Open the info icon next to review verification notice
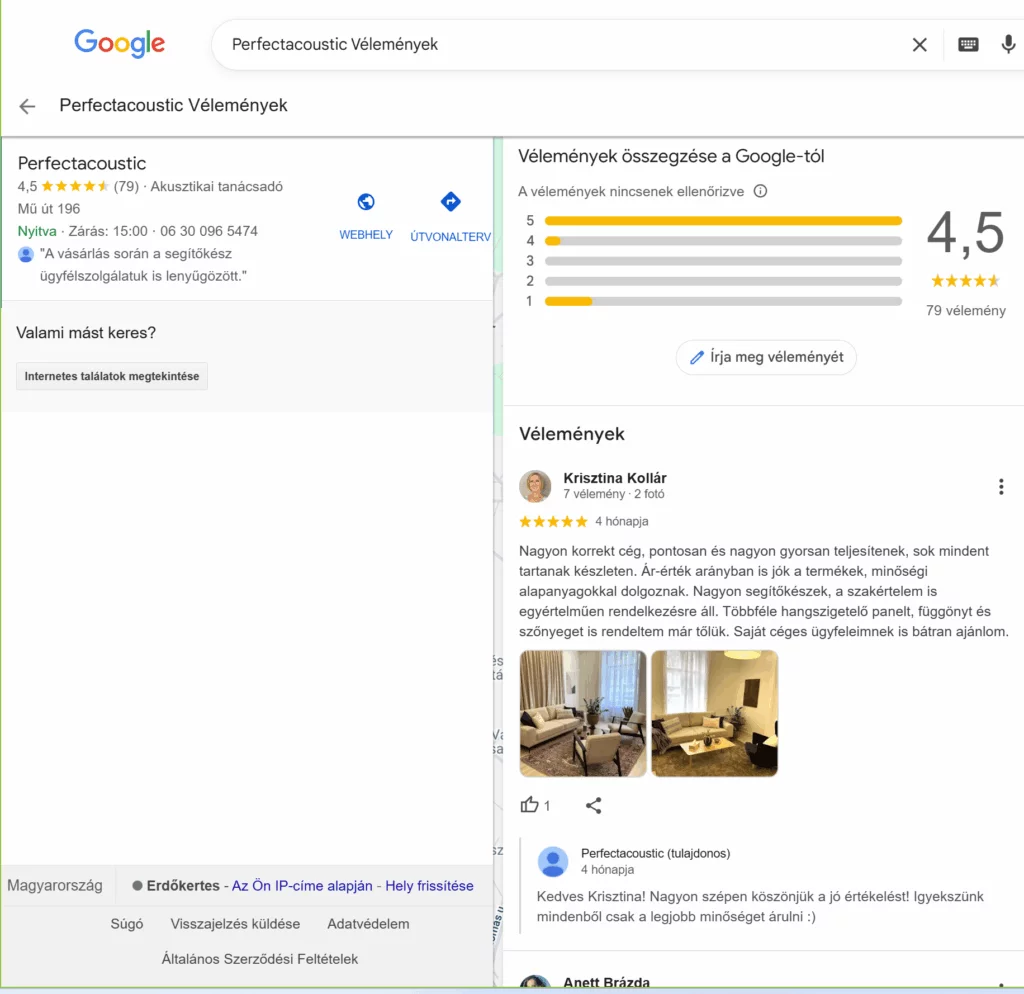This screenshot has width=1024, height=994. (x=760, y=190)
